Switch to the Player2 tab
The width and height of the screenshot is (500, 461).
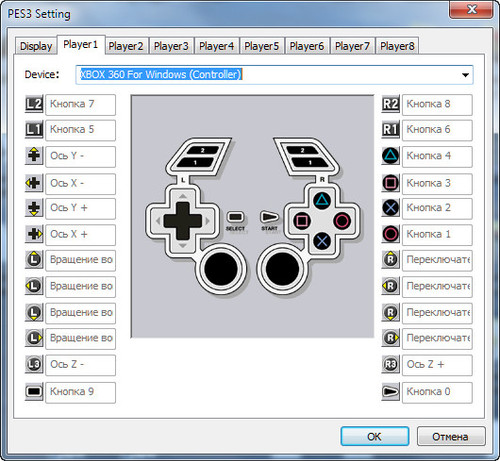[x=126, y=46]
